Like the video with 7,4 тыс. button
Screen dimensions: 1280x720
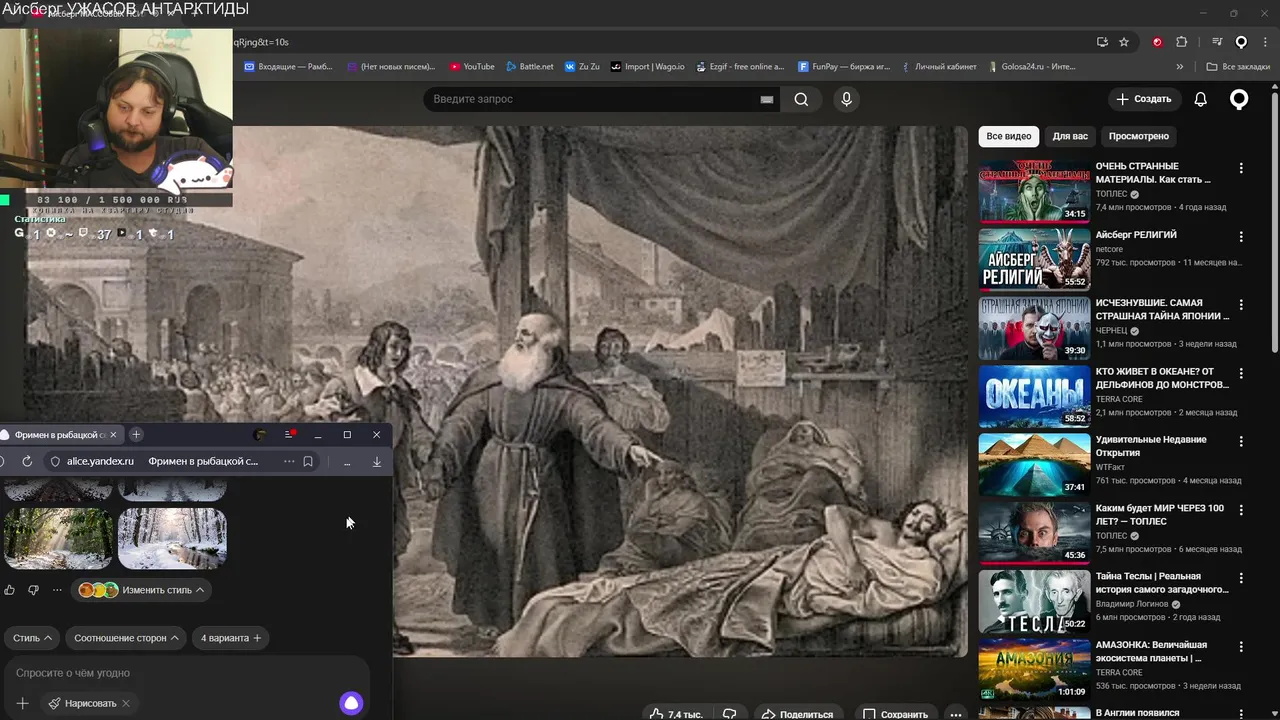[x=675, y=714]
